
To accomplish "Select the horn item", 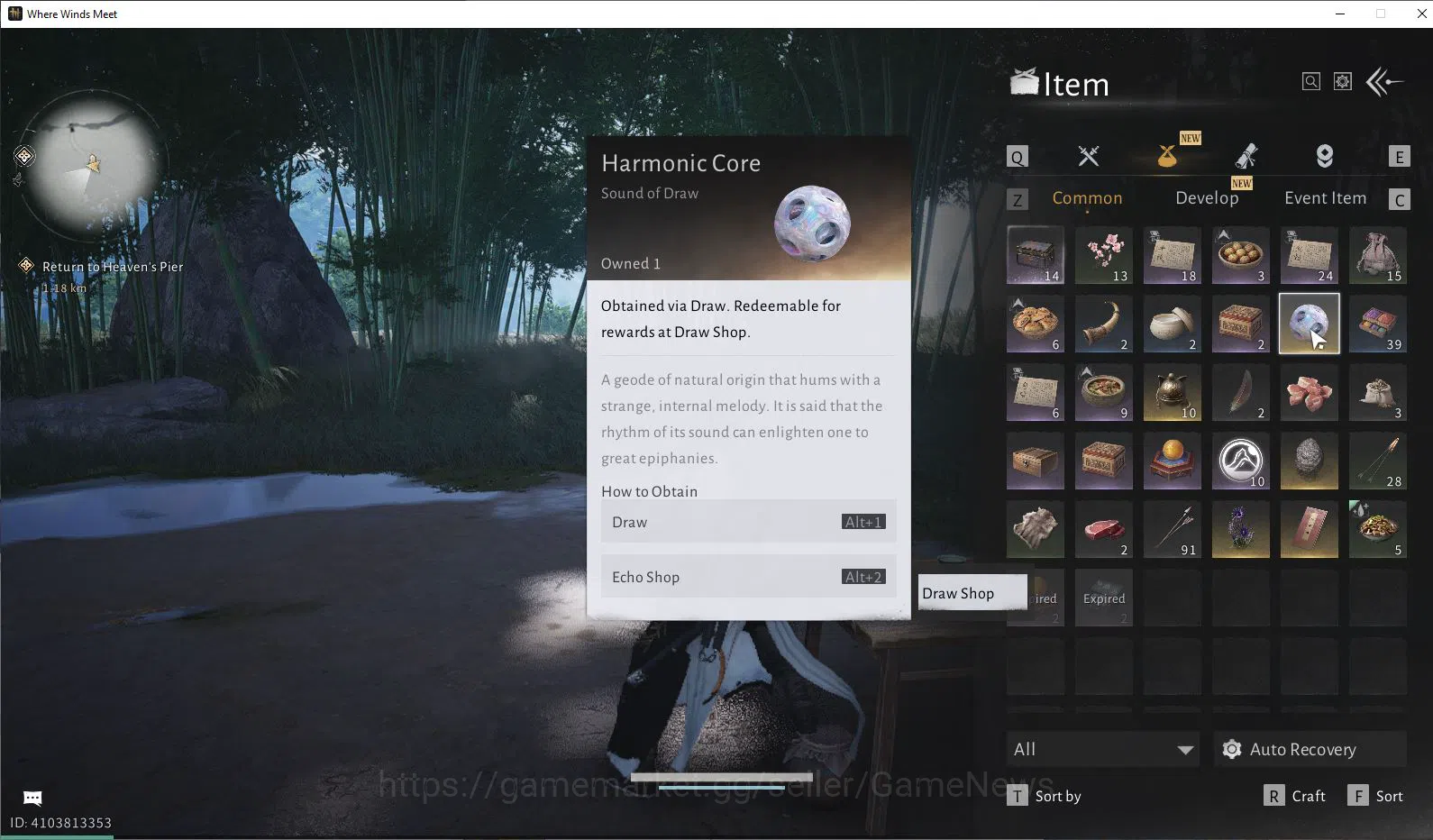I will coord(1104,324).
